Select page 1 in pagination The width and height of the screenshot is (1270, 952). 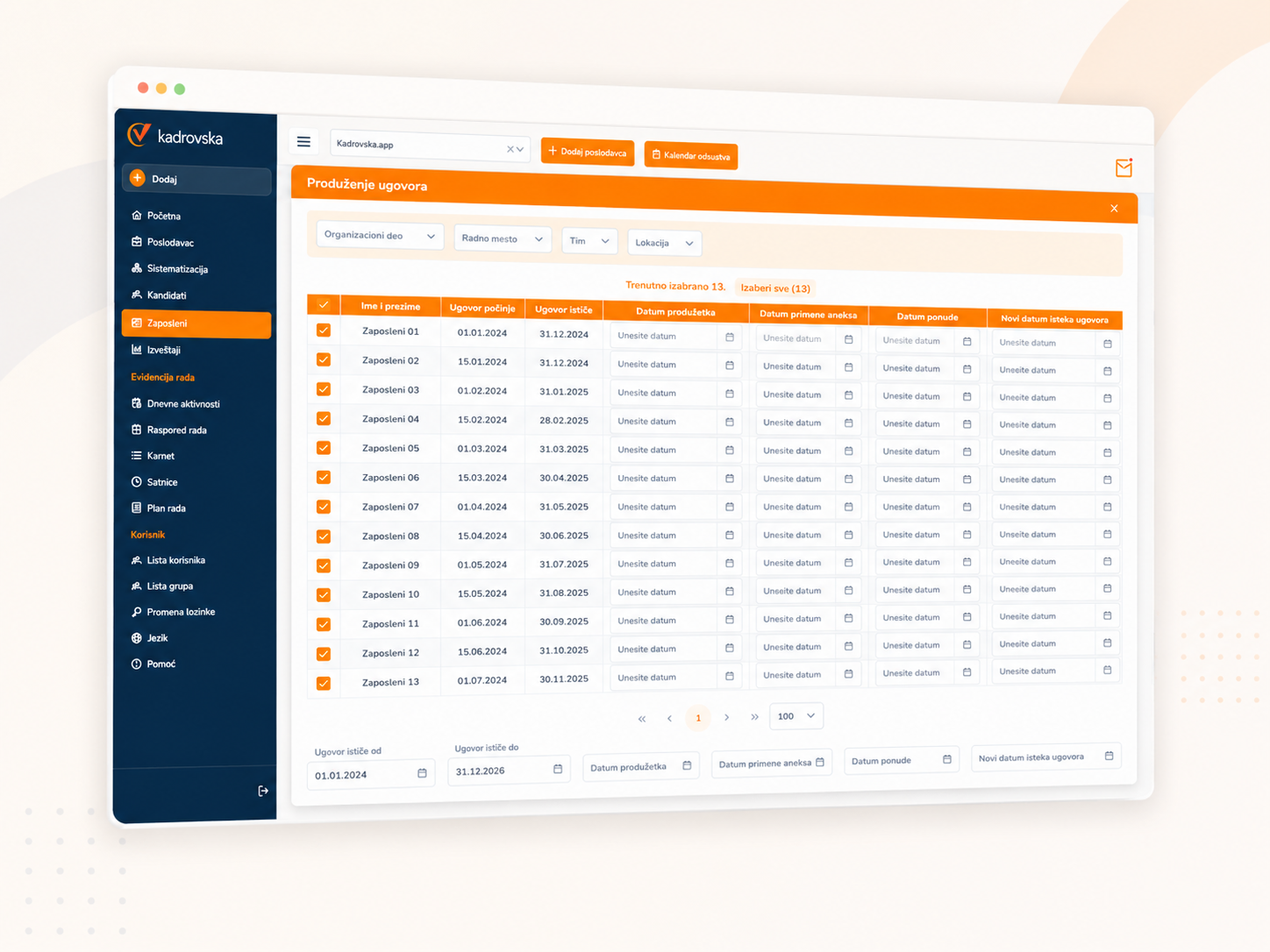(x=698, y=718)
